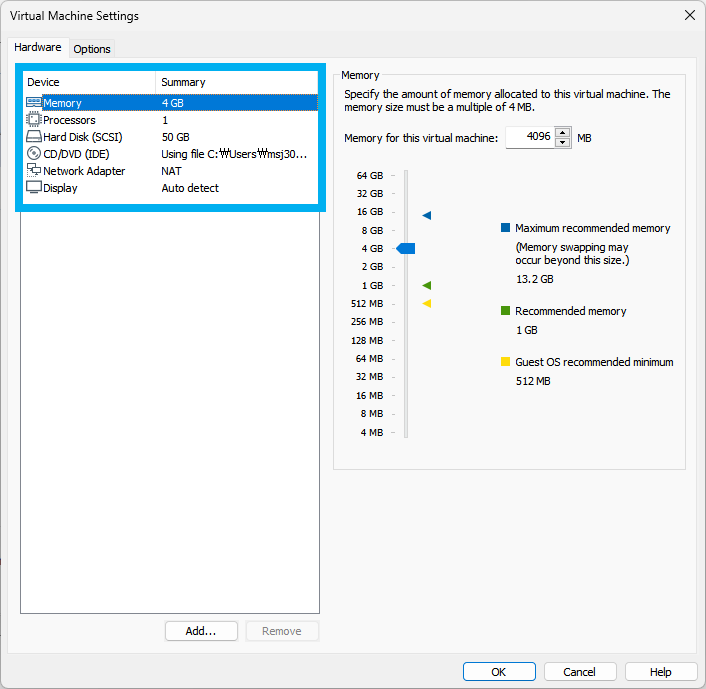This screenshot has width=706, height=689.
Task: Select the Hardware tab
Action: (x=38, y=47)
